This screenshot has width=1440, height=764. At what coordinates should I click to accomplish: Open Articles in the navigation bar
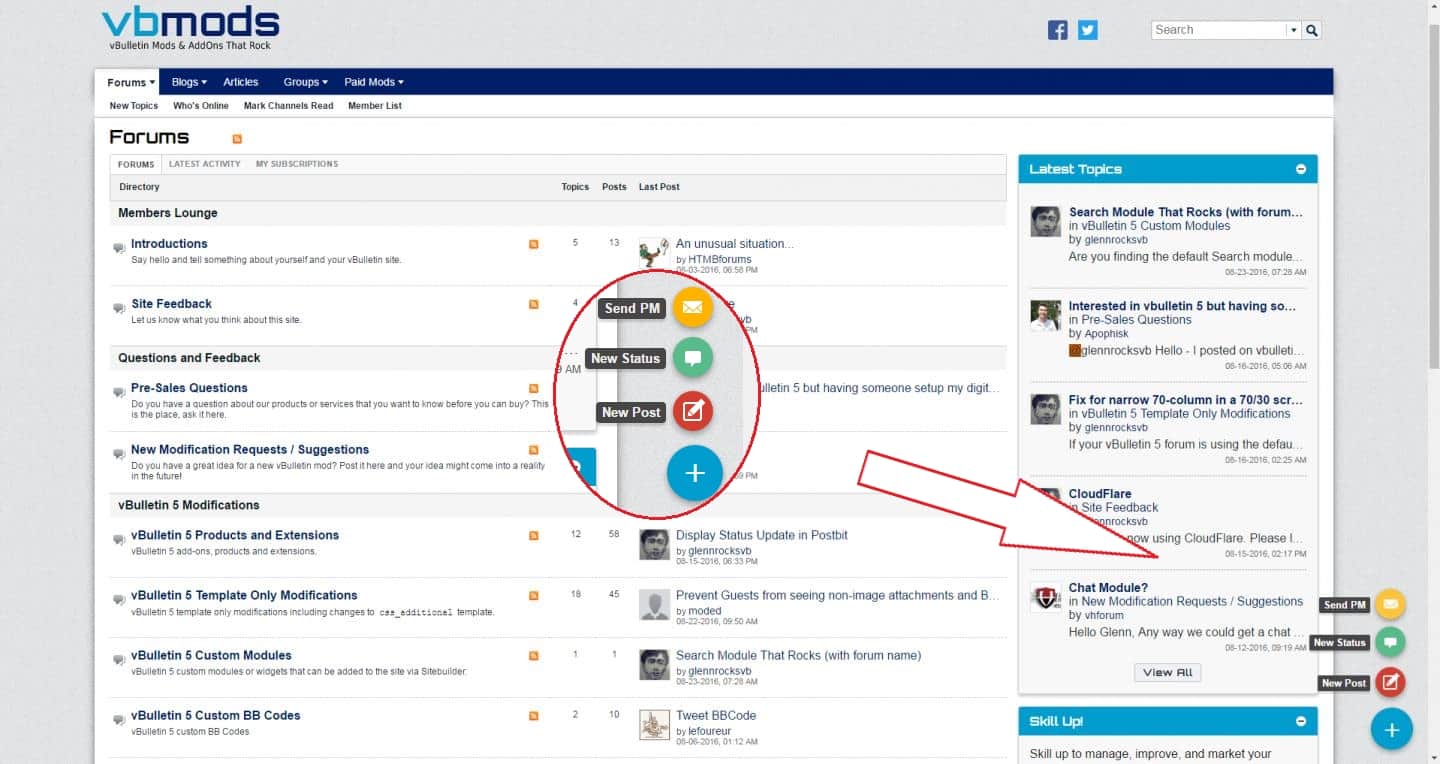(241, 82)
